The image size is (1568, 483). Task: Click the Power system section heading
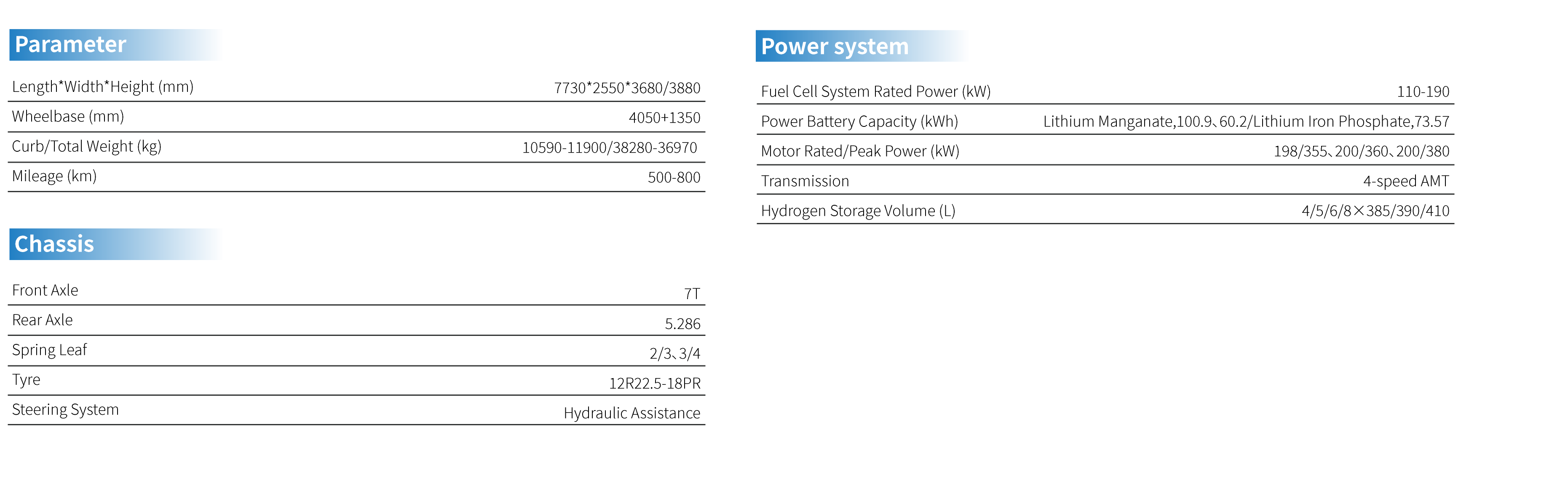point(835,46)
